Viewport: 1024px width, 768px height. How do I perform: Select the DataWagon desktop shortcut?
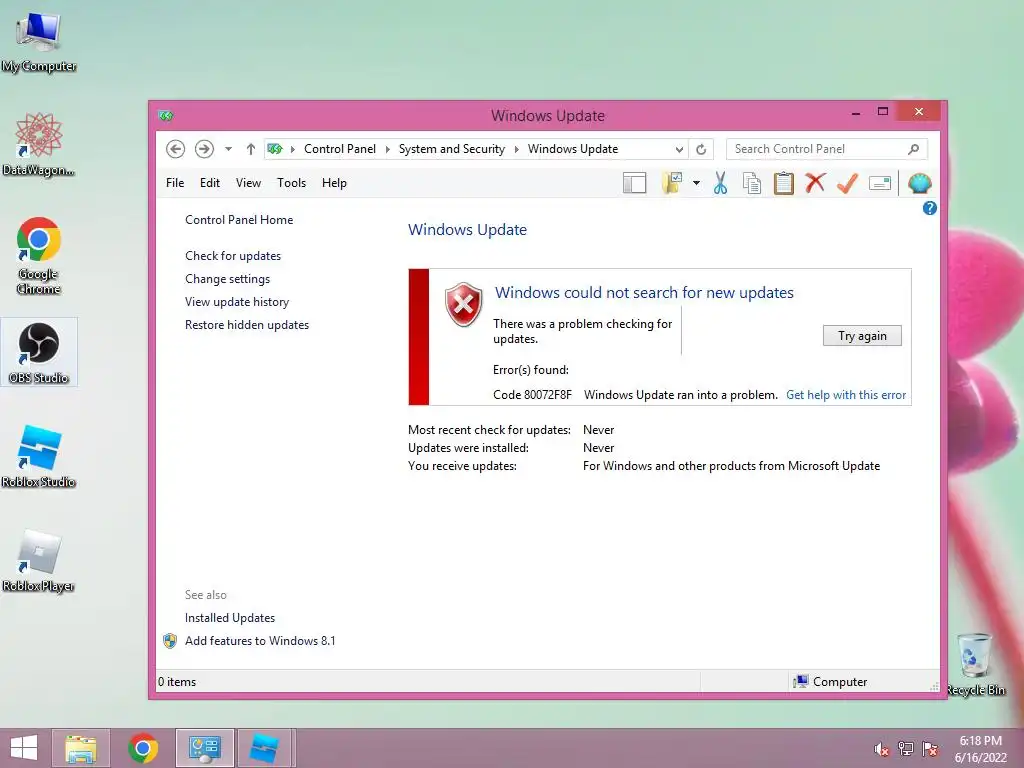click(x=39, y=144)
